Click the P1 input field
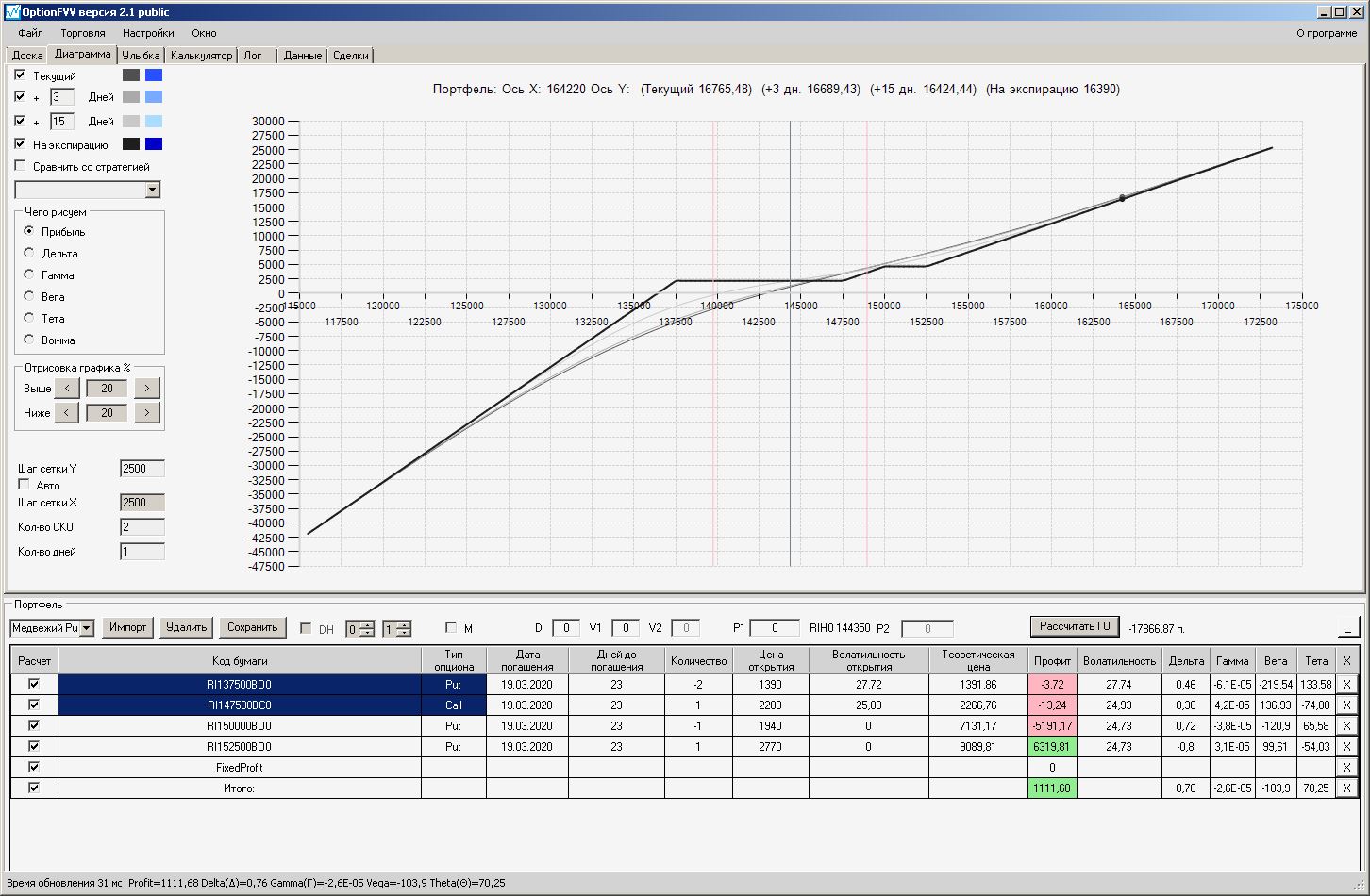 tap(775, 628)
